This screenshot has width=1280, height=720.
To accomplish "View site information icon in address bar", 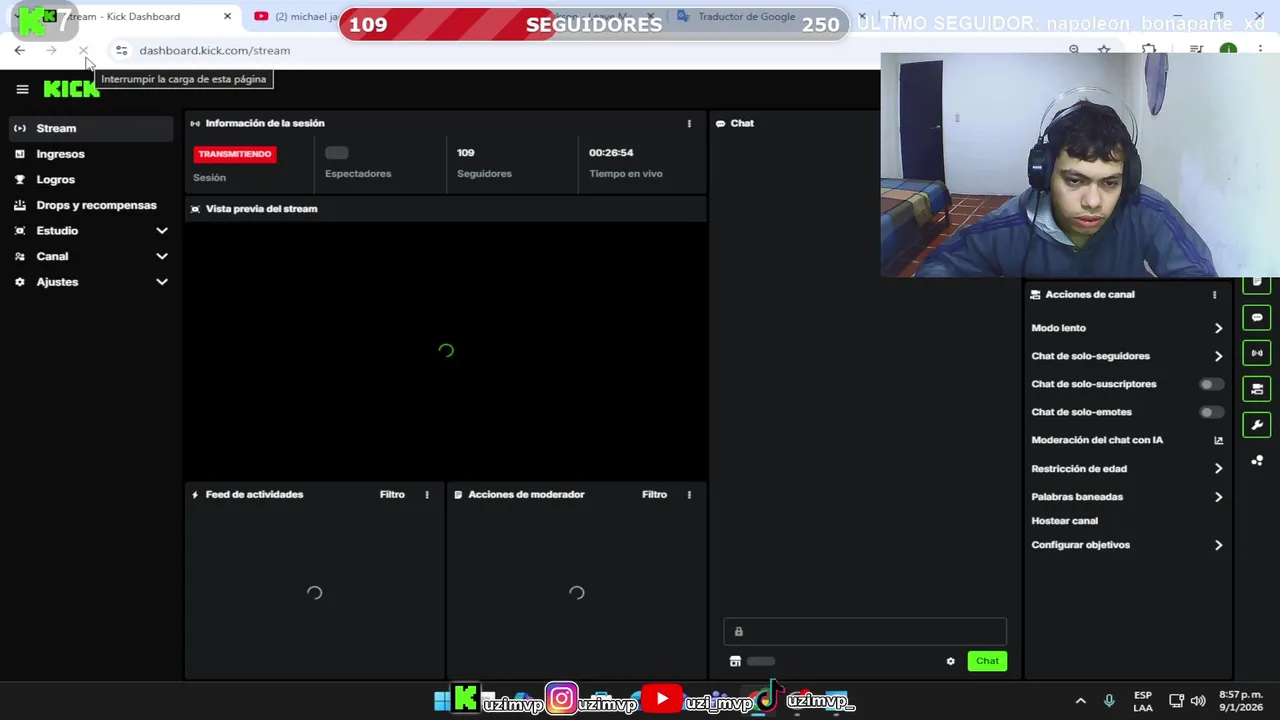I will [121, 50].
